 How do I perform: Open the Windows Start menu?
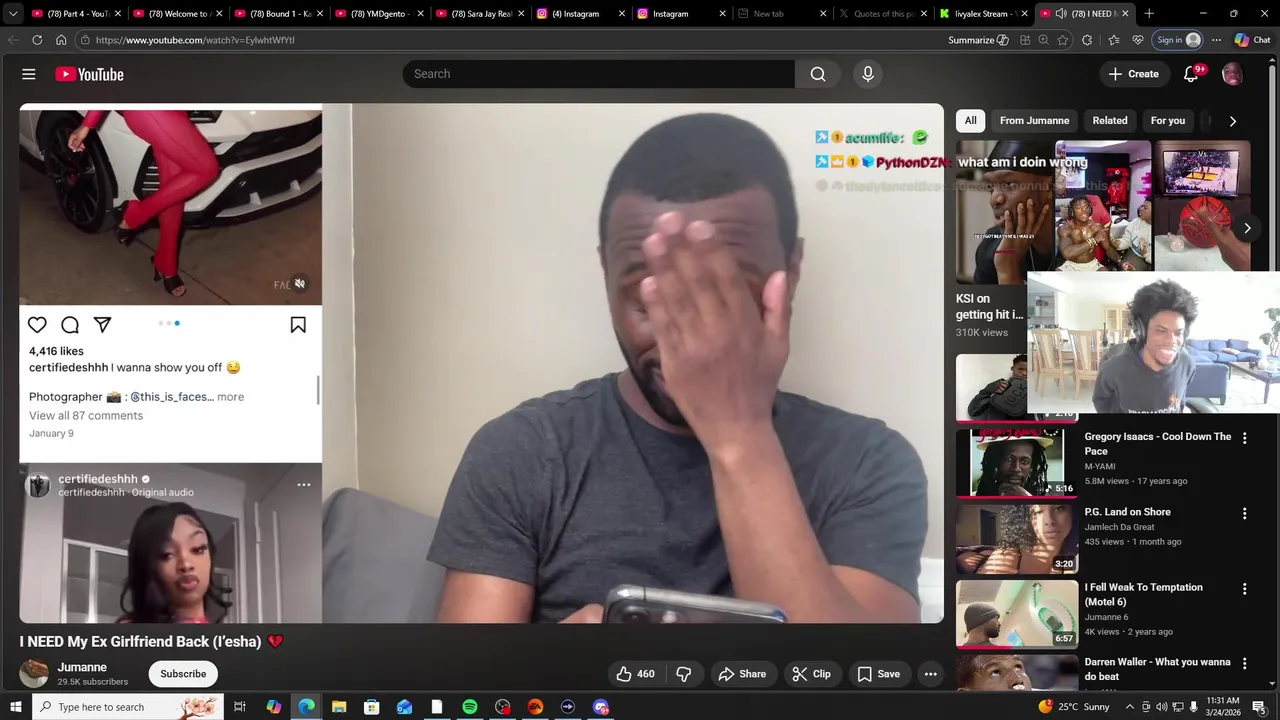coord(15,707)
